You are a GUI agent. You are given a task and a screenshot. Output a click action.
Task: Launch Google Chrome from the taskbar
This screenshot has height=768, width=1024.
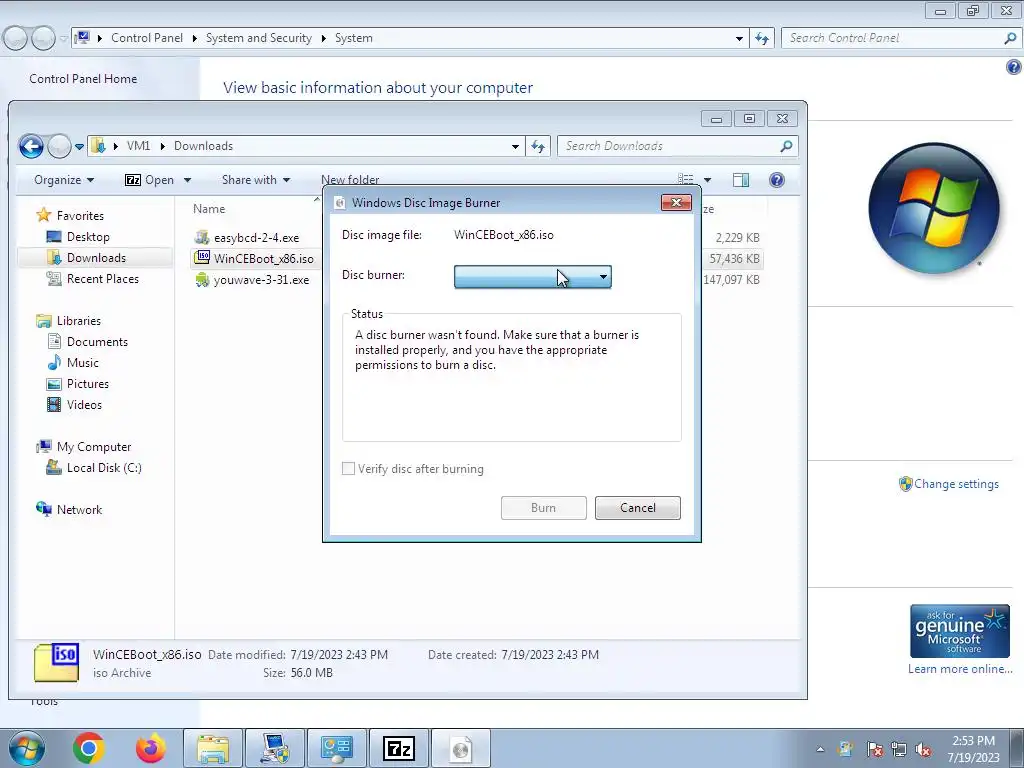pyautogui.click(x=88, y=748)
